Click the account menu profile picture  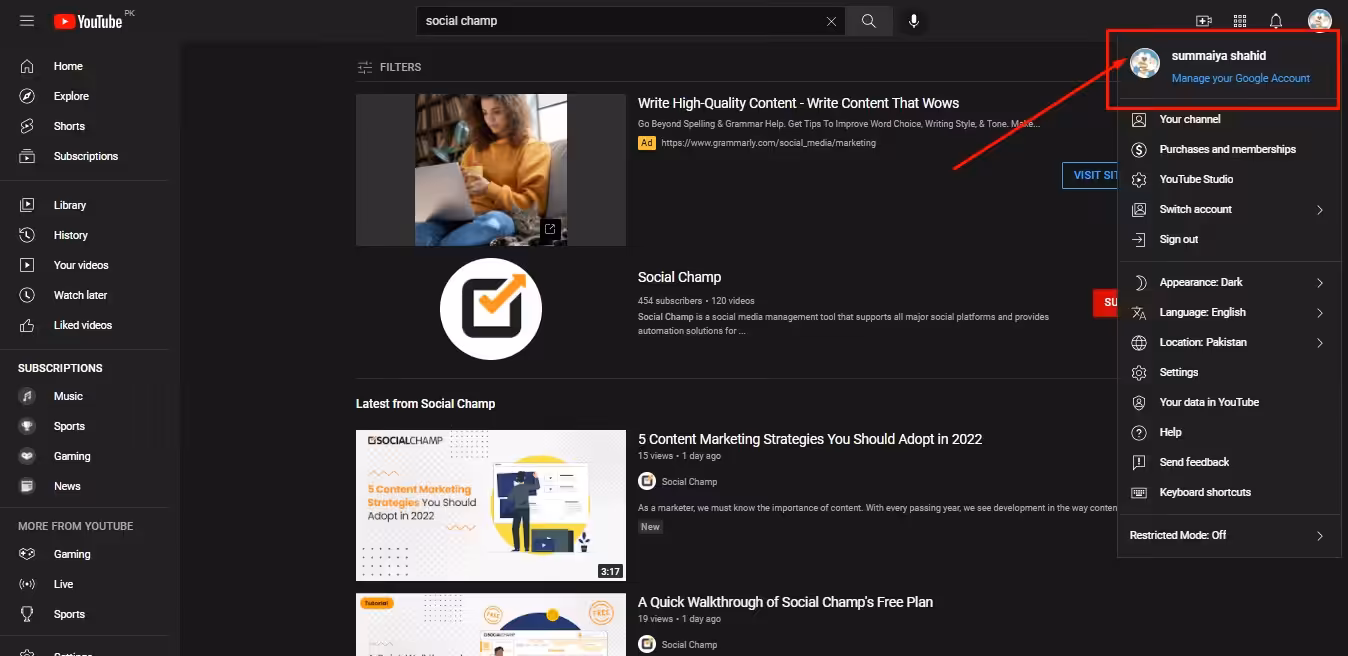point(1144,63)
